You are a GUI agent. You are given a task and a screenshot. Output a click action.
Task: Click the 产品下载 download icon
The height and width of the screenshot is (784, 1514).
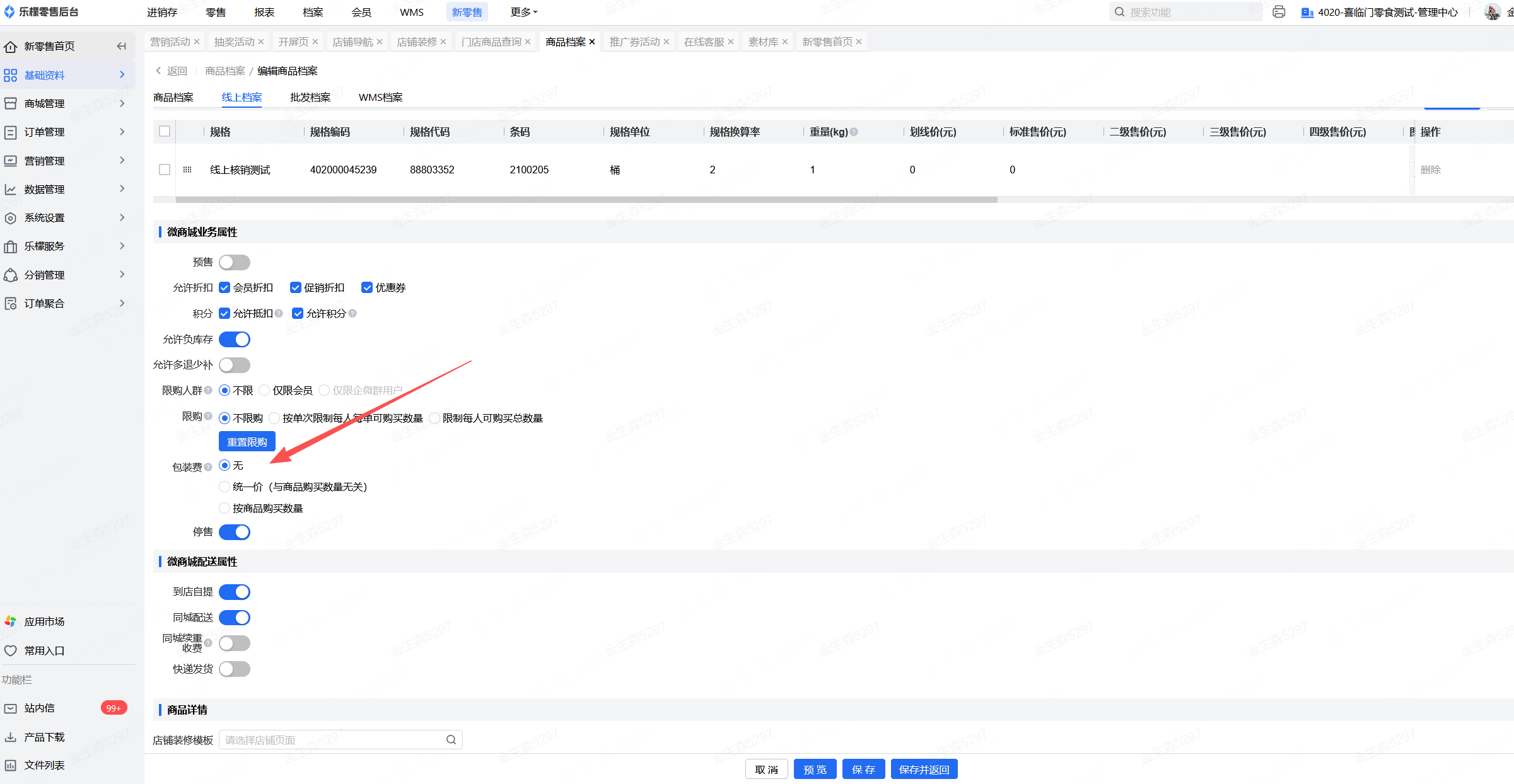click(11, 737)
